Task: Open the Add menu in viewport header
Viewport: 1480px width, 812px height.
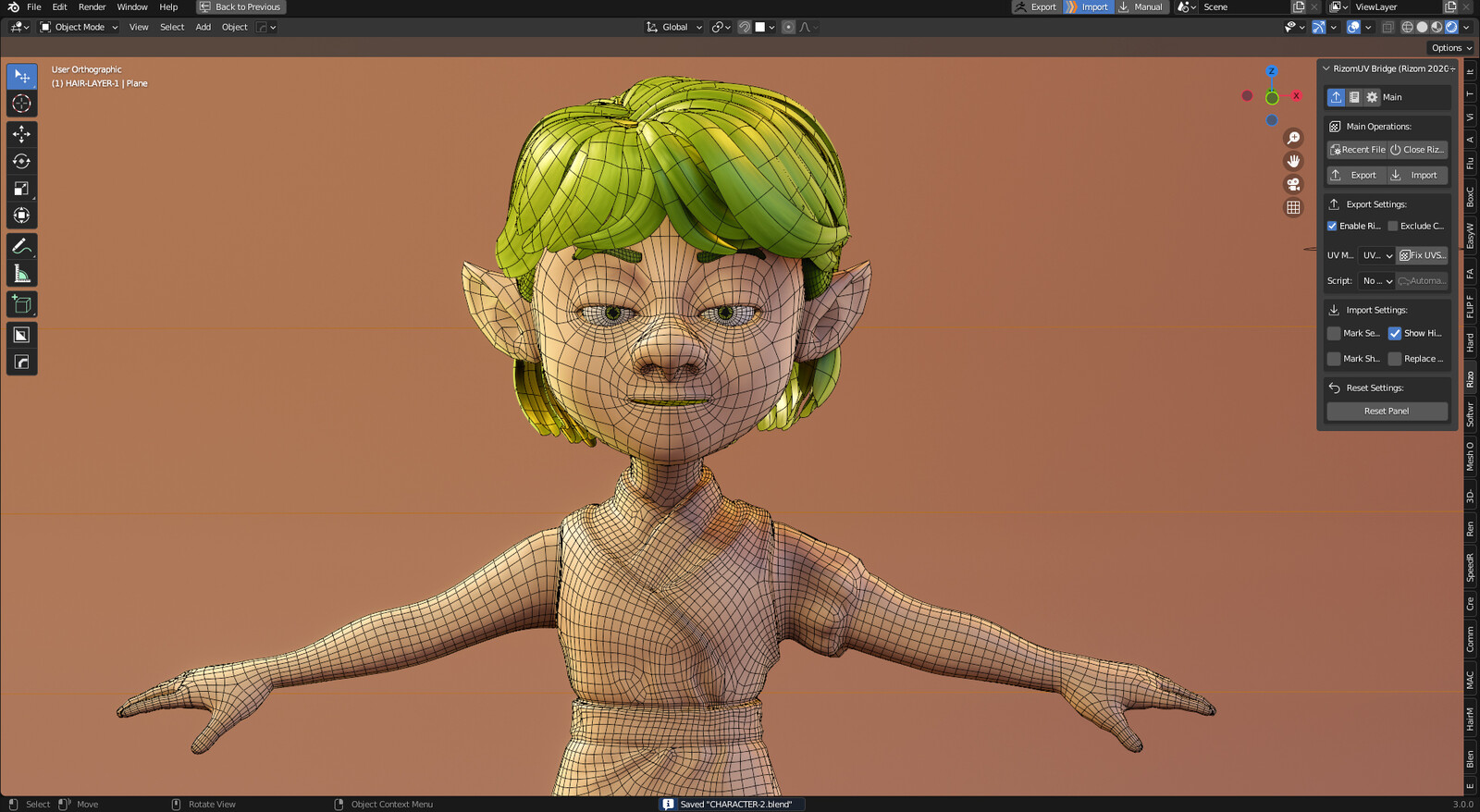Action: click(x=203, y=27)
